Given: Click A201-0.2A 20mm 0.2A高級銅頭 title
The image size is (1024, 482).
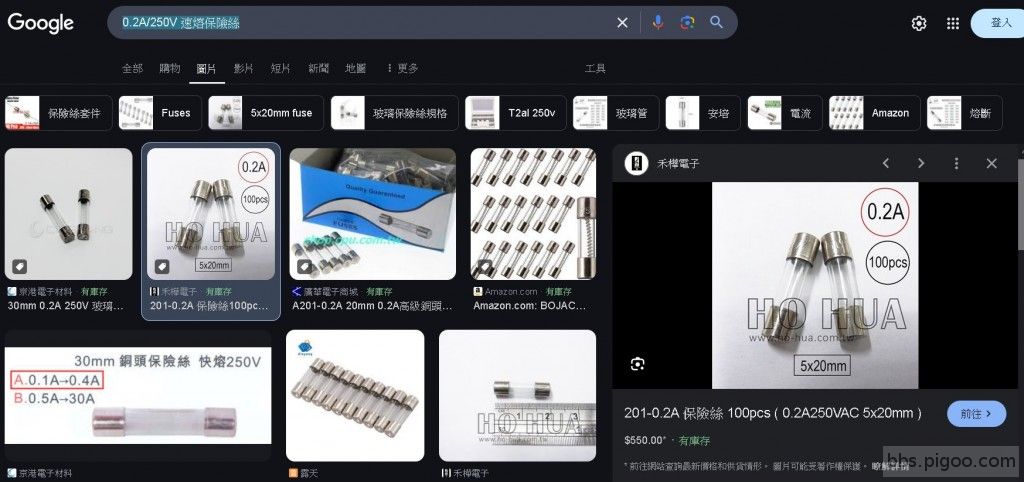Looking at the screenshot, I should point(372,305).
